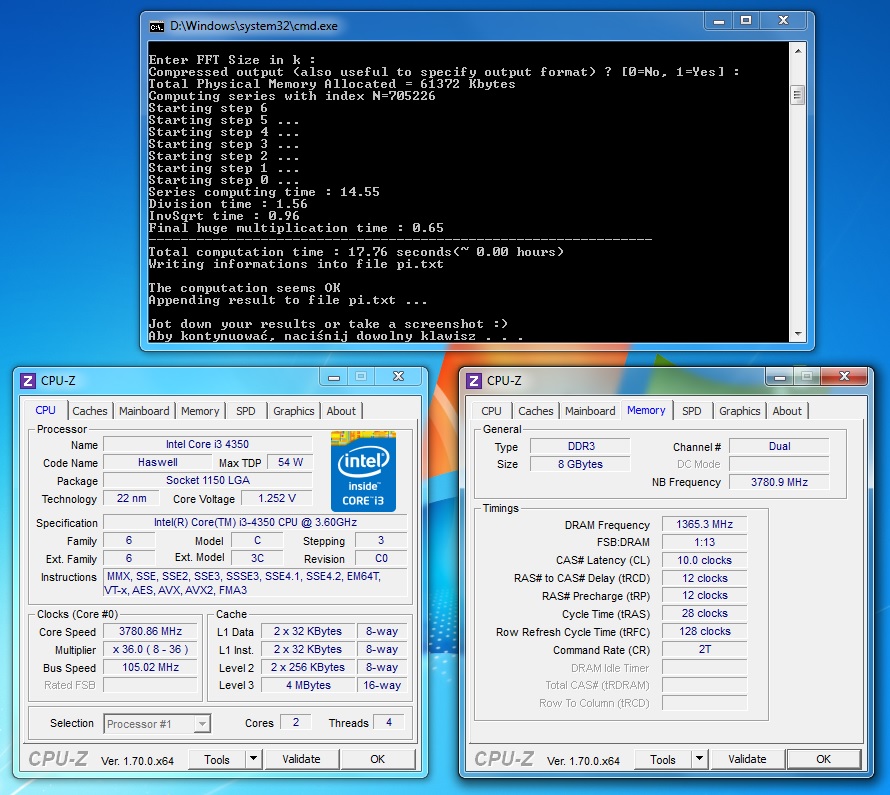Click the Channel # value Dual
This screenshot has height=795, width=890.
pos(779,446)
